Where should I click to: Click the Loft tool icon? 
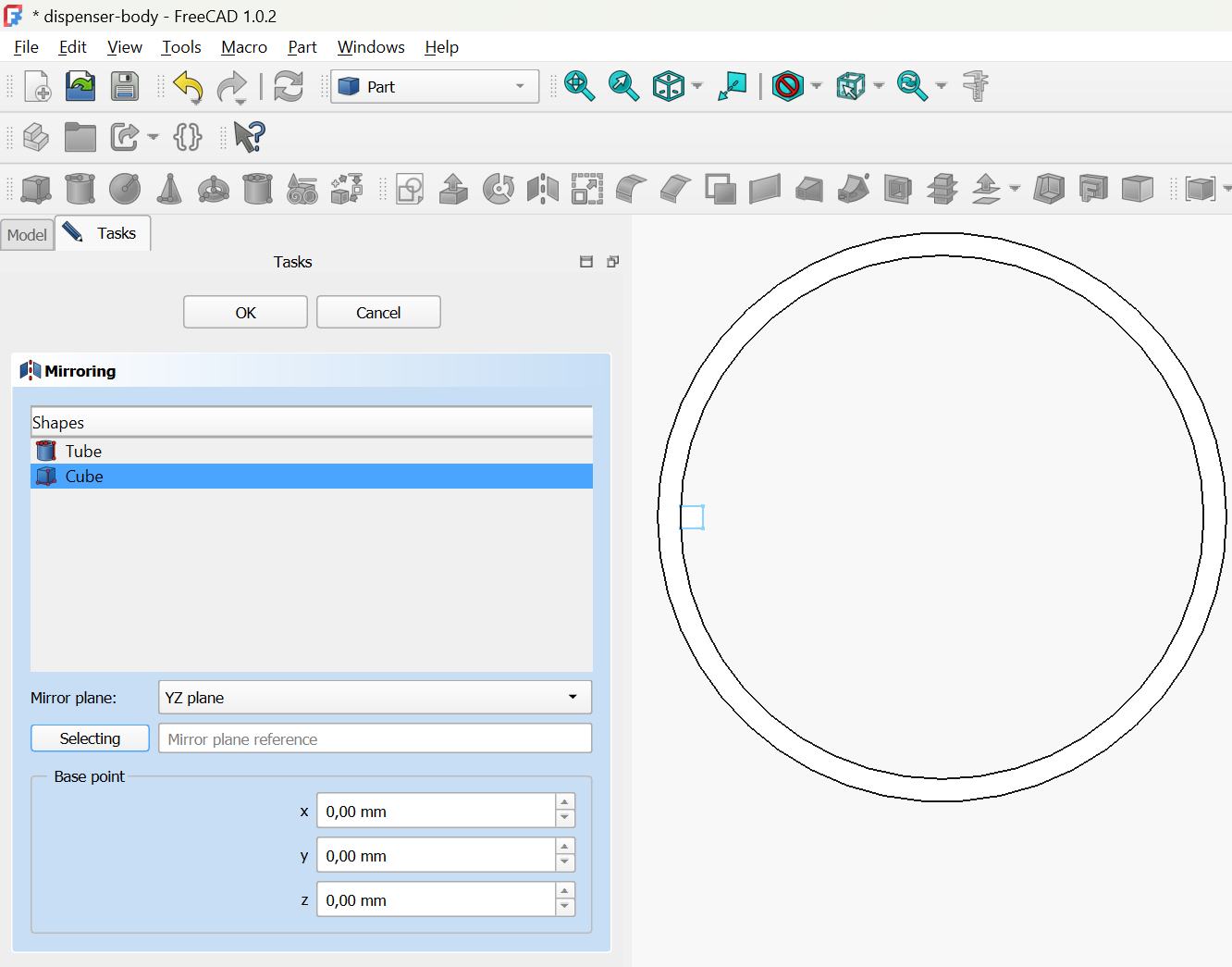coord(809,189)
